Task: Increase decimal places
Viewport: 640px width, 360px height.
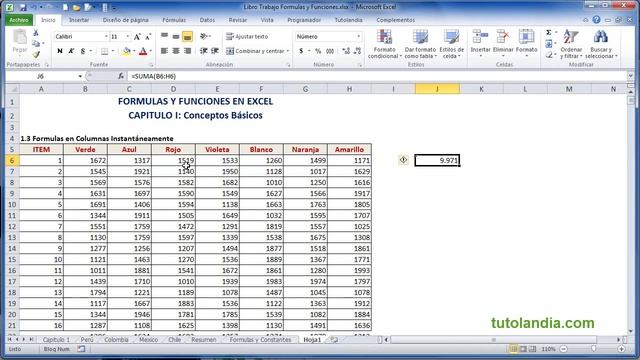Action: pos(346,51)
